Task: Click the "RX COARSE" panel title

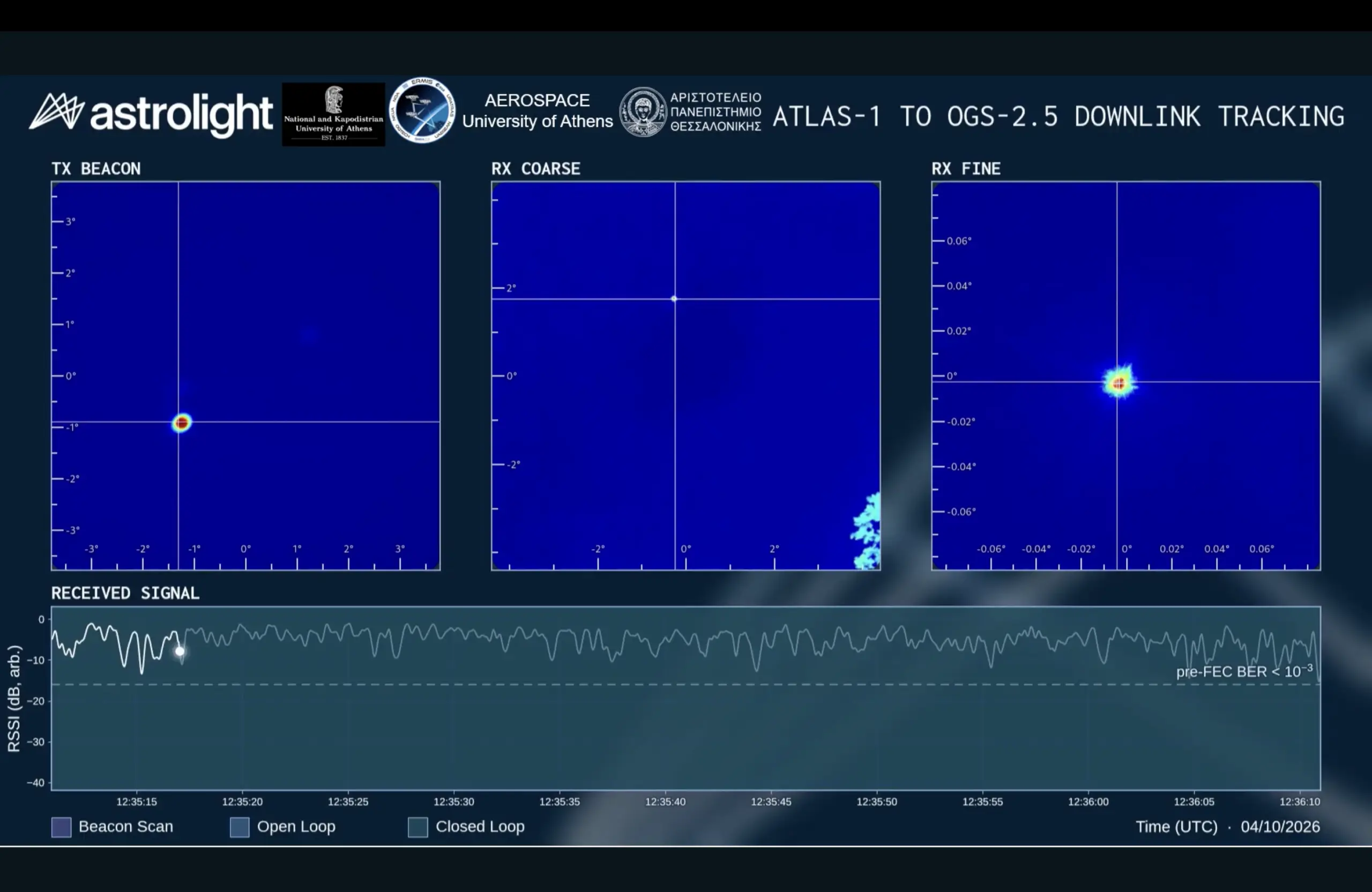Action: tap(535, 169)
